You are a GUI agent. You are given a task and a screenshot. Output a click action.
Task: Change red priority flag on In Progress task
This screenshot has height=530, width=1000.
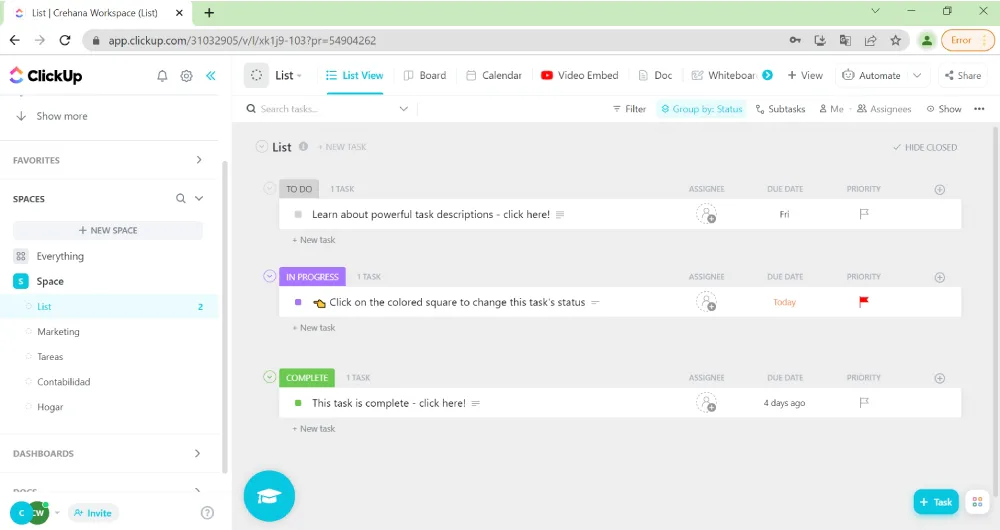(x=864, y=302)
